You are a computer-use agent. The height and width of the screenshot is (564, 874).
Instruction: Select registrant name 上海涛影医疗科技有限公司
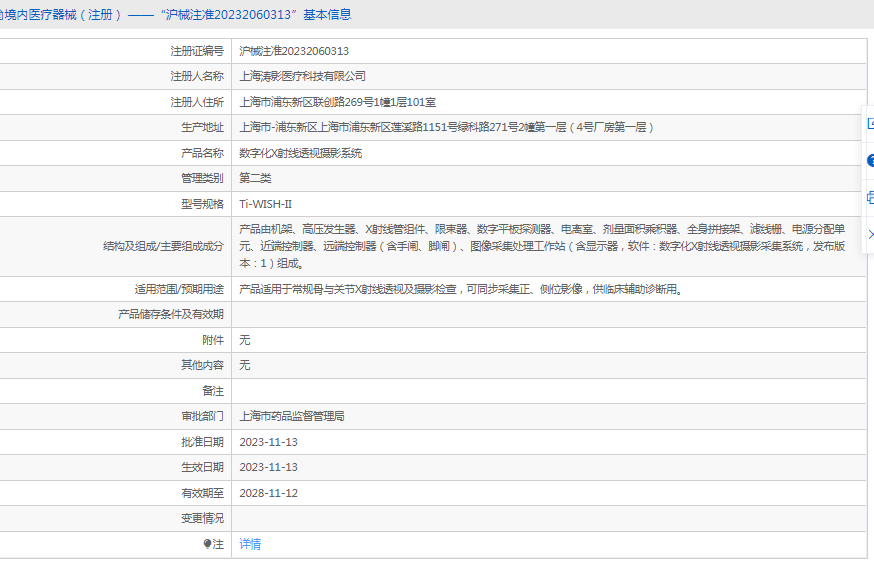click(302, 76)
